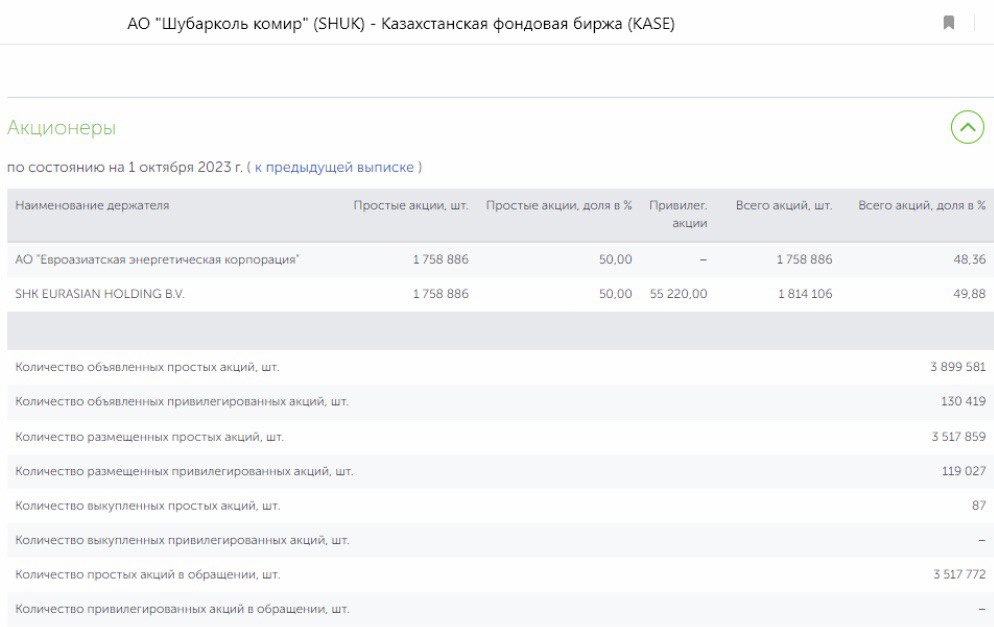Click the date text 'по состоянию на 1 октября 2023 г.'
994x627 pixels.
pos(125,167)
